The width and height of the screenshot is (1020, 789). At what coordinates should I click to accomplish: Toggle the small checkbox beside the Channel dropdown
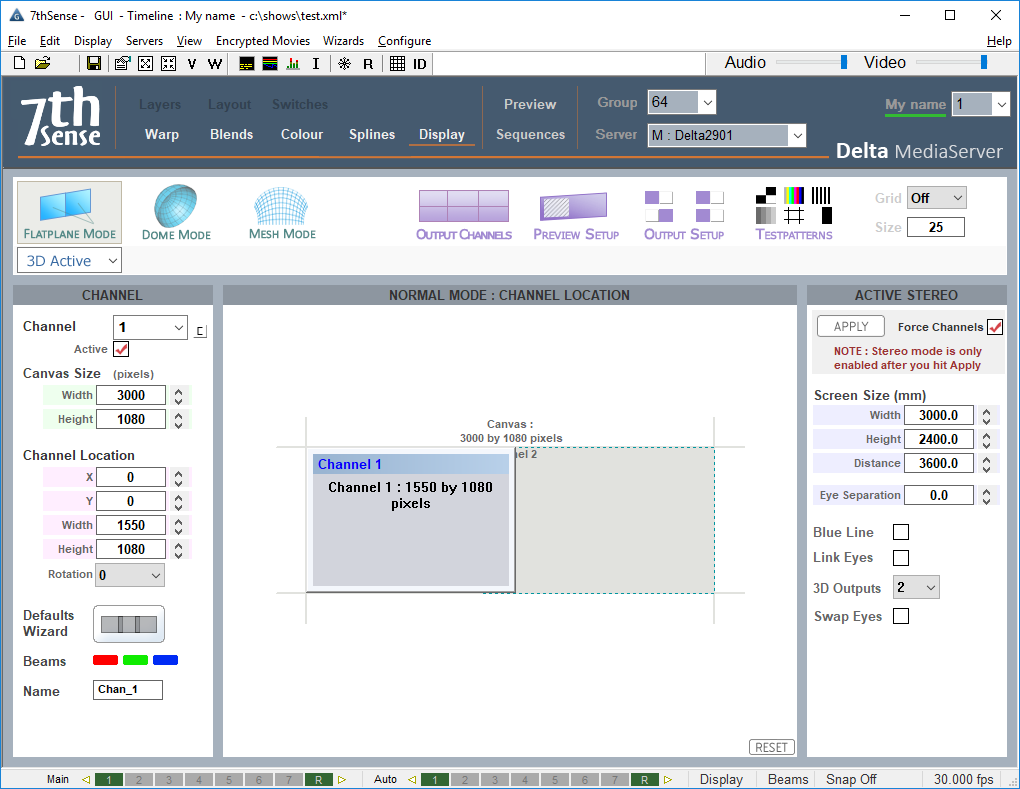(x=200, y=331)
